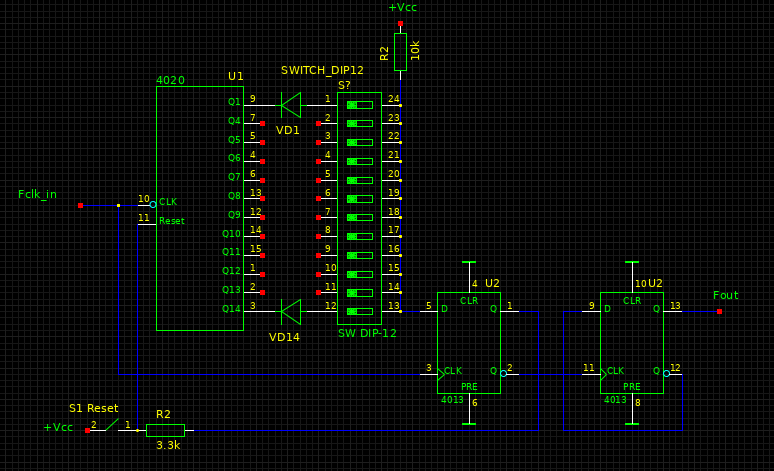The height and width of the screenshot is (471, 774).
Task: Click the red Fout terminal marker
Action: point(719,311)
